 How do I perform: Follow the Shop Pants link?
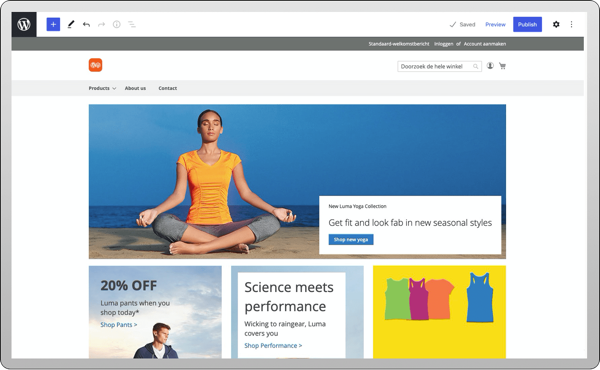[119, 325]
